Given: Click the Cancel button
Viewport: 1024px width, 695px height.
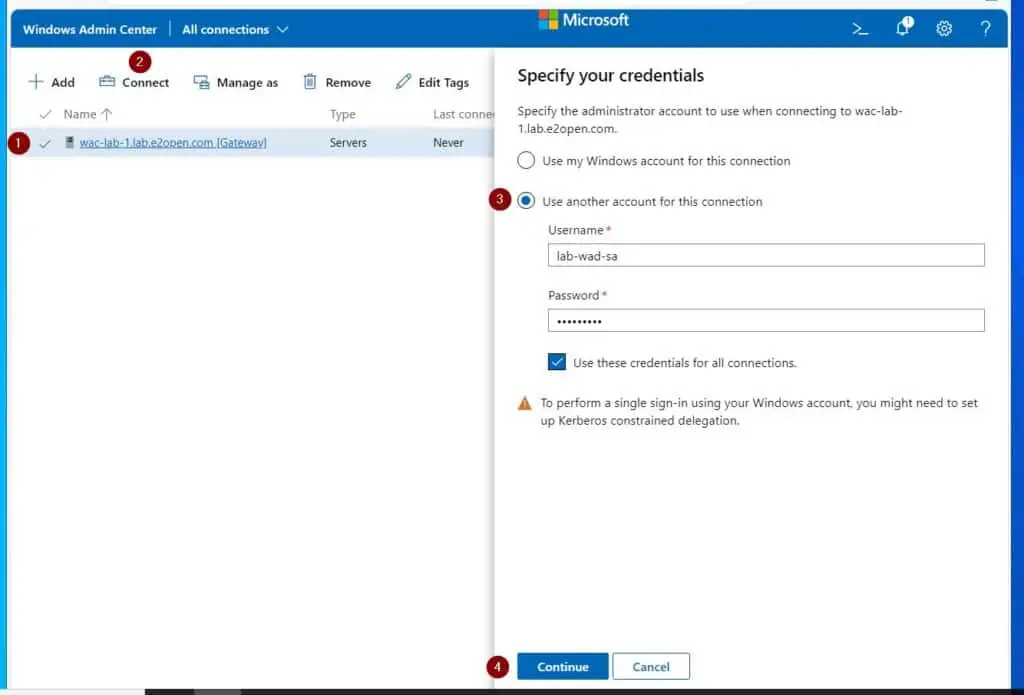Looking at the screenshot, I should tap(650, 666).
